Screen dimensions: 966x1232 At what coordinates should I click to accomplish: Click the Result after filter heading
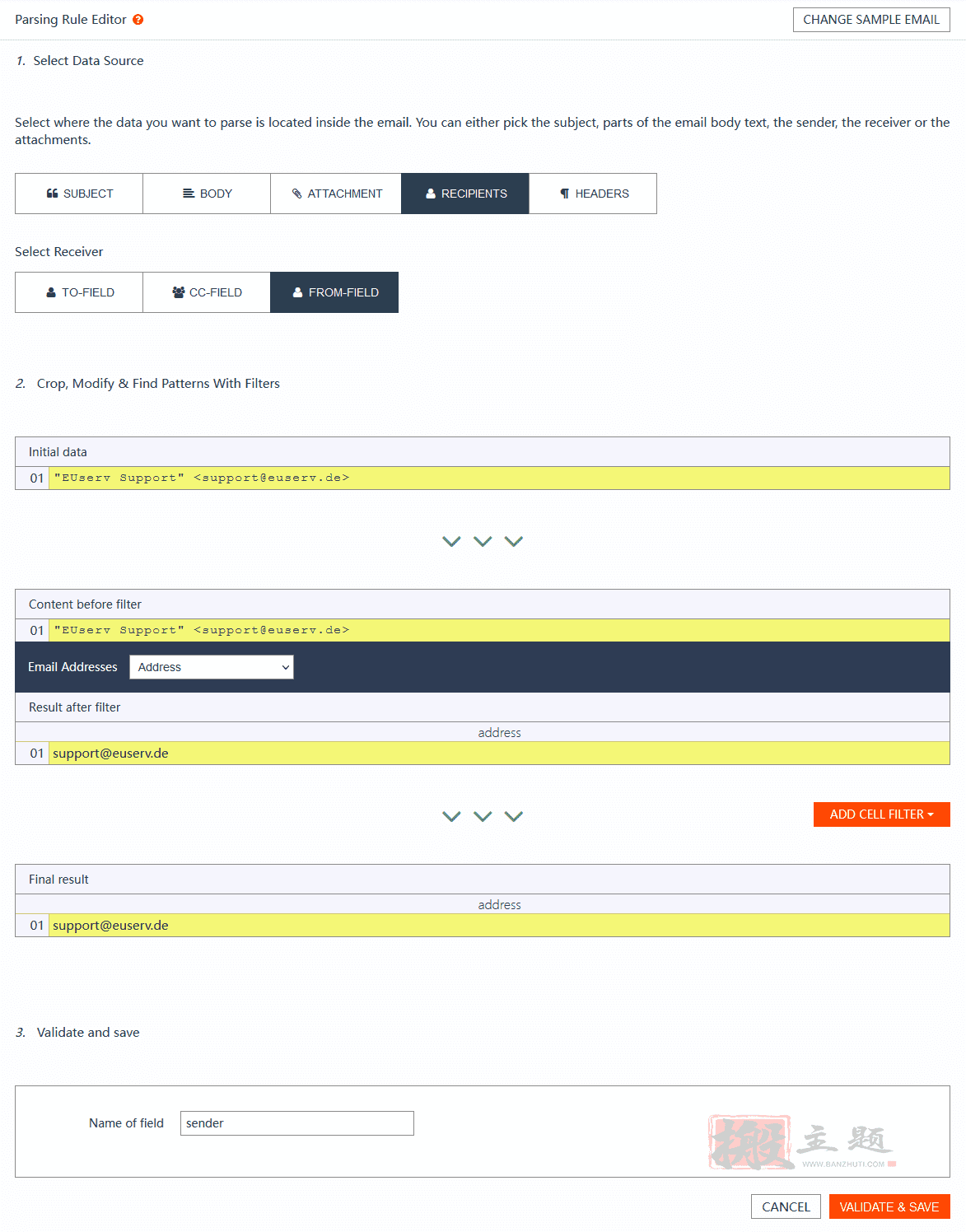[x=74, y=707]
